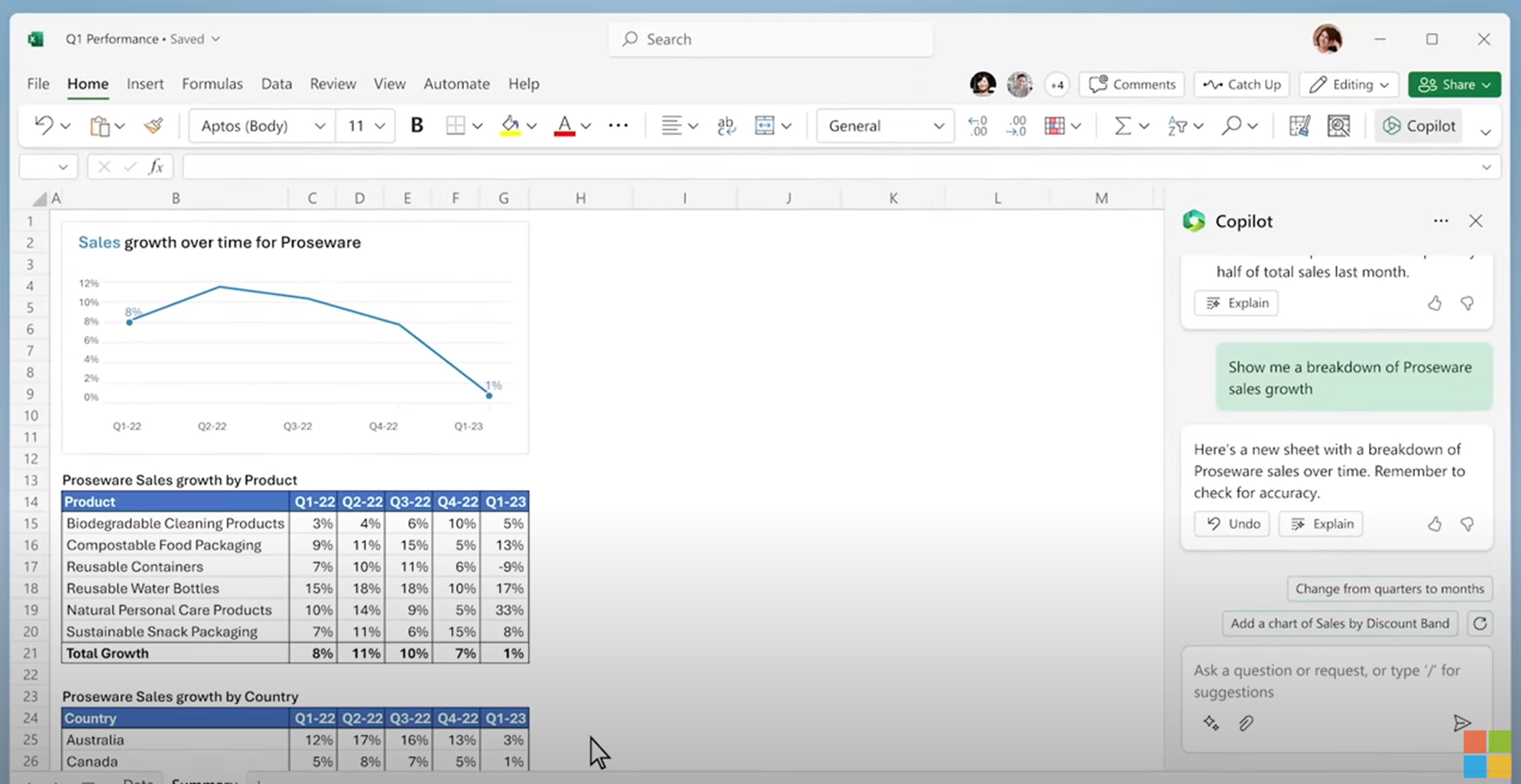Expand the formula bar chevron
This screenshot has height=784, width=1521.
pyautogui.click(x=1486, y=167)
